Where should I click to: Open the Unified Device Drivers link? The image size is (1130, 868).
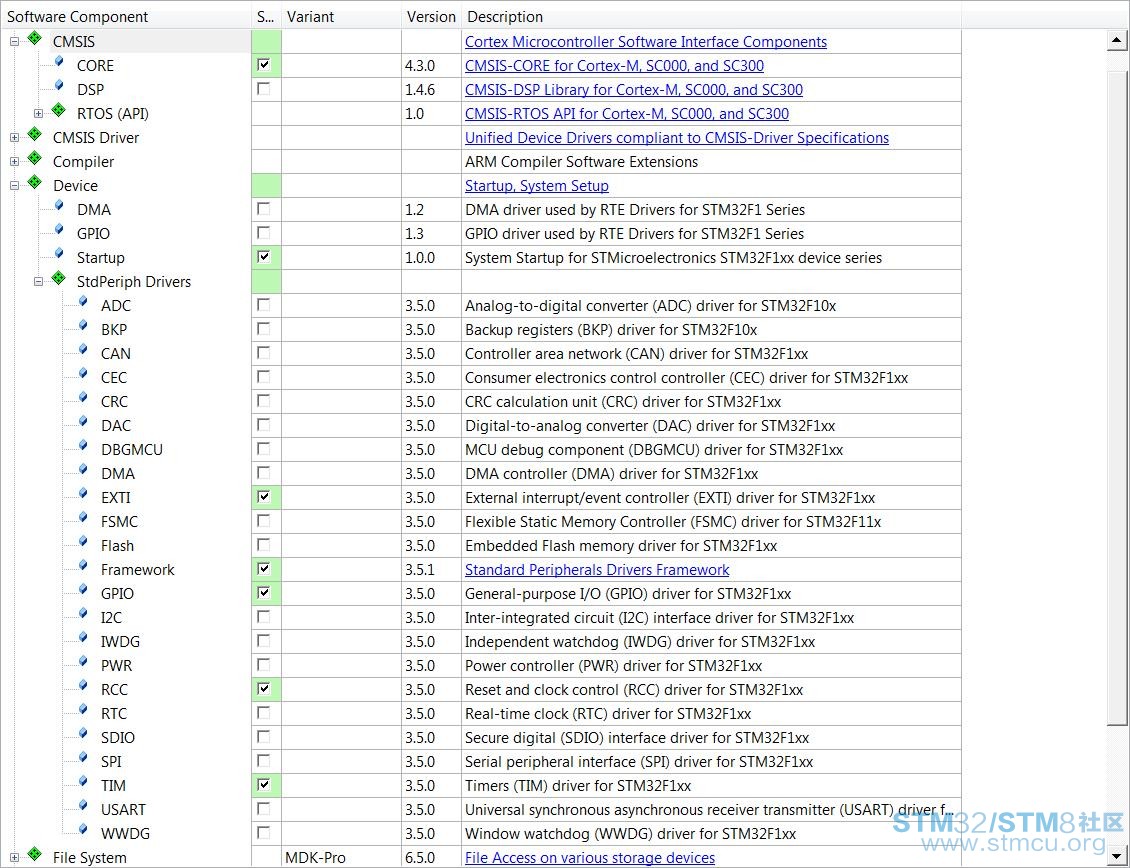[x=677, y=138]
